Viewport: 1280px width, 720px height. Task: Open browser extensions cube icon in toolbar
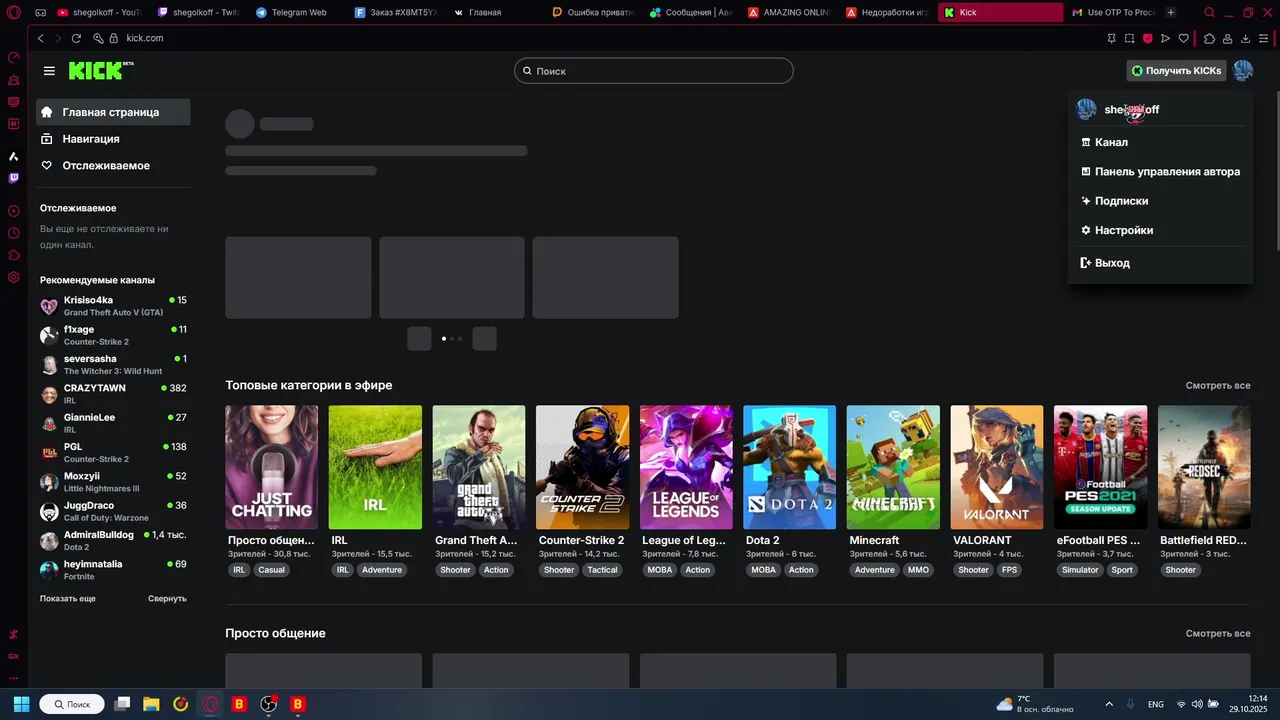(x=1209, y=38)
